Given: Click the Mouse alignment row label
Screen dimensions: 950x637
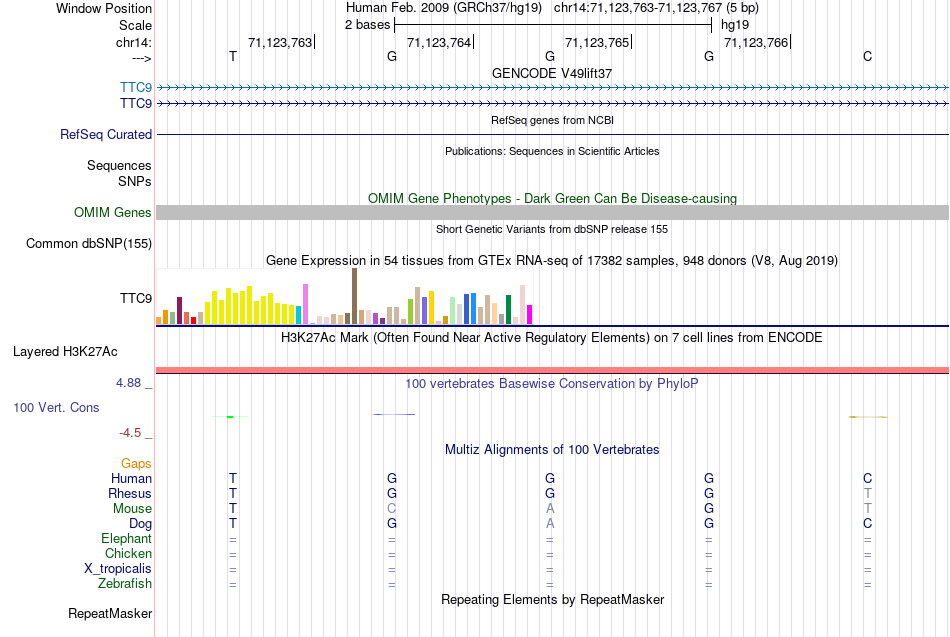Looking at the screenshot, I should coord(132,509).
